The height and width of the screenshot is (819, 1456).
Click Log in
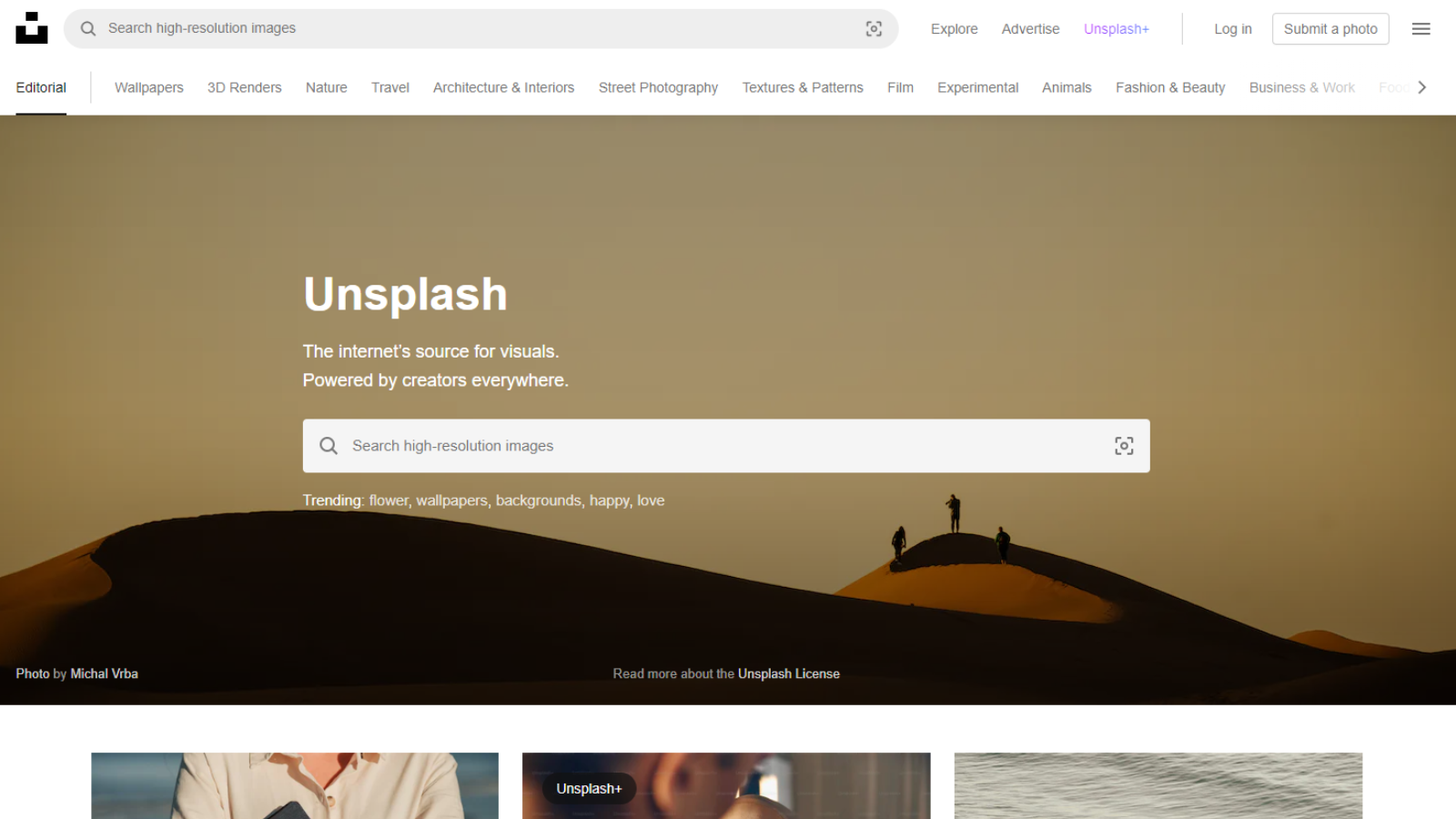[x=1233, y=29]
